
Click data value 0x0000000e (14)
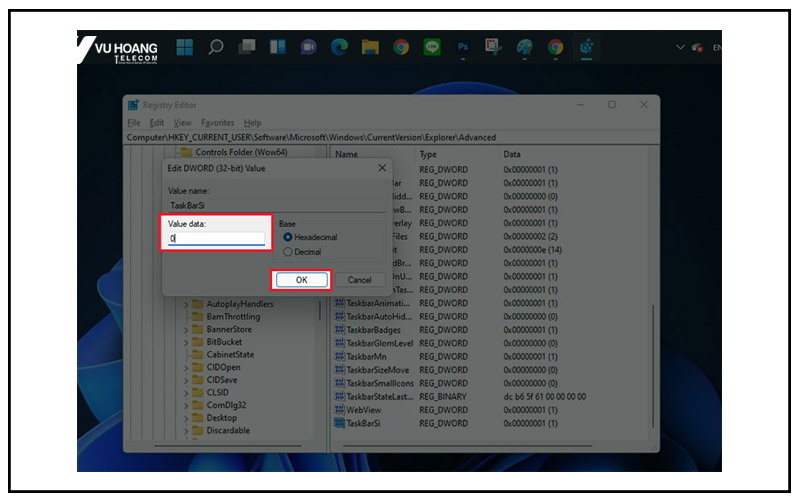click(532, 250)
